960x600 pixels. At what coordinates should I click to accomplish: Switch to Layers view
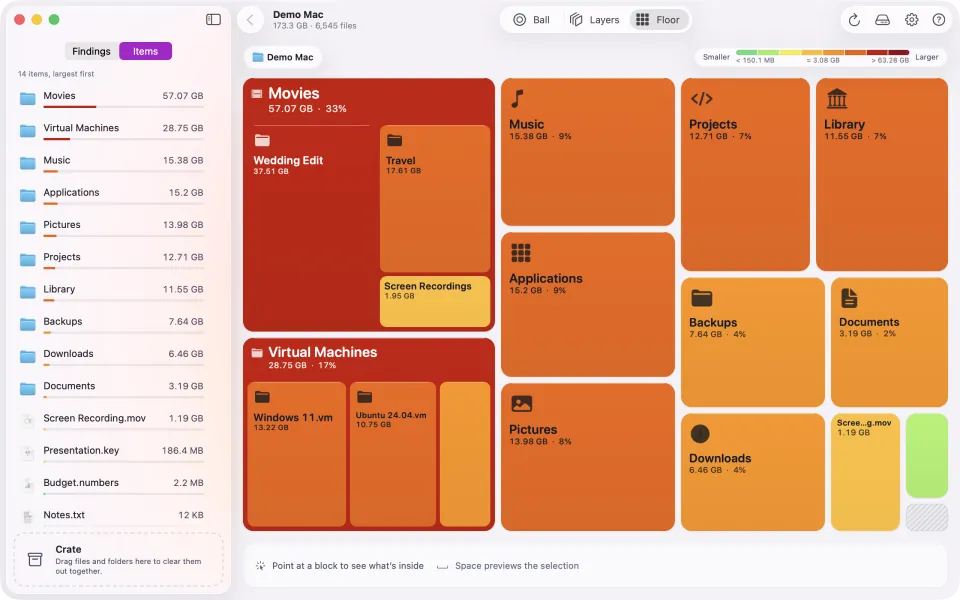tap(594, 20)
